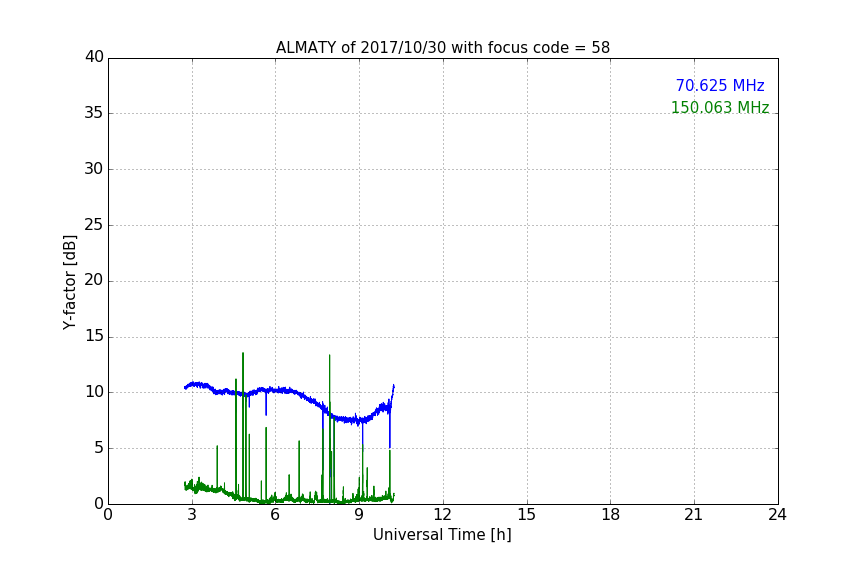864x576 pixels.
Task: Click the y-axis tick label '25'
Action: 94,224
